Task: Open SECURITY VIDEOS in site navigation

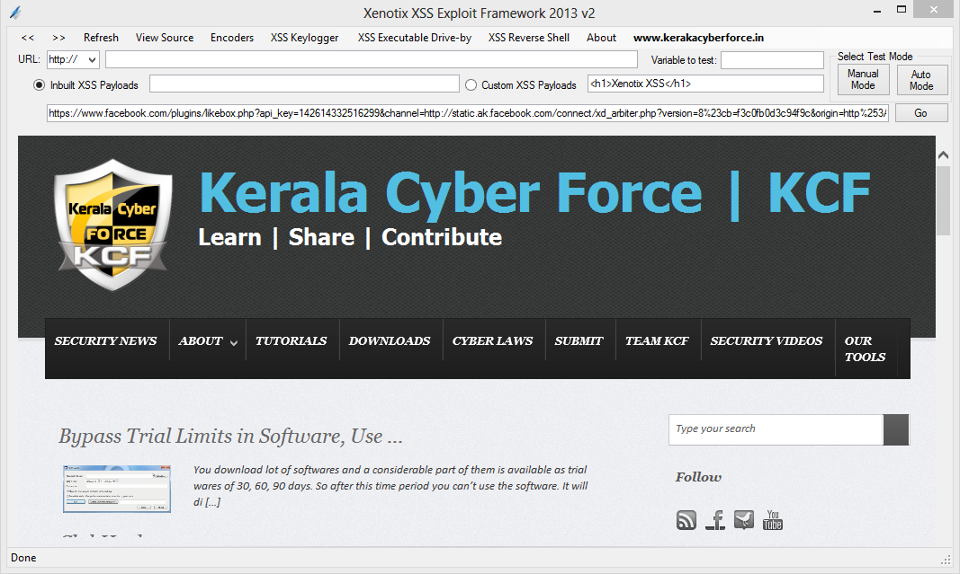Action: pos(767,341)
